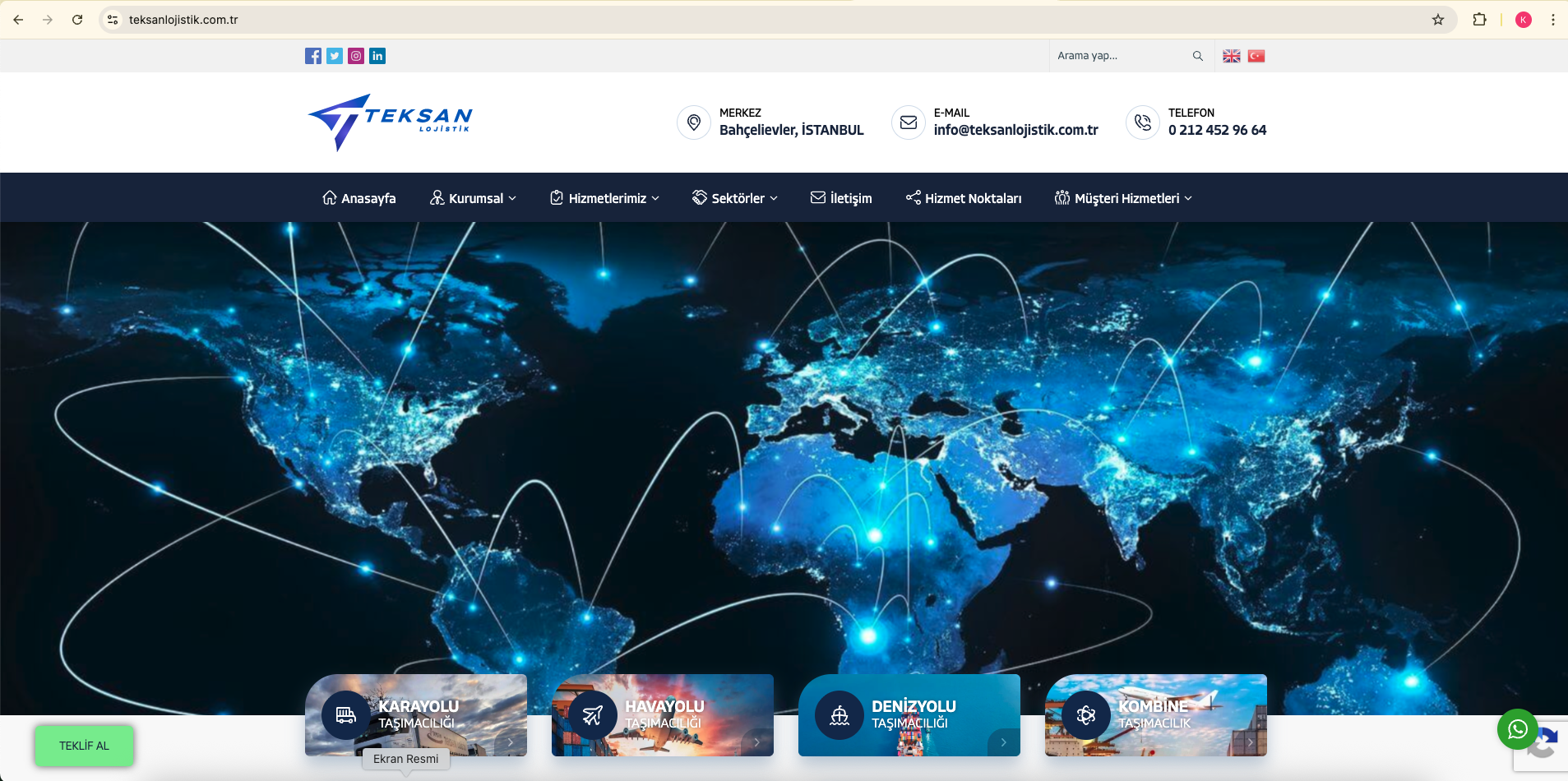The width and height of the screenshot is (1568, 781).
Task: Open the Karayolu Taşımacılığı card title
Action: [419, 714]
